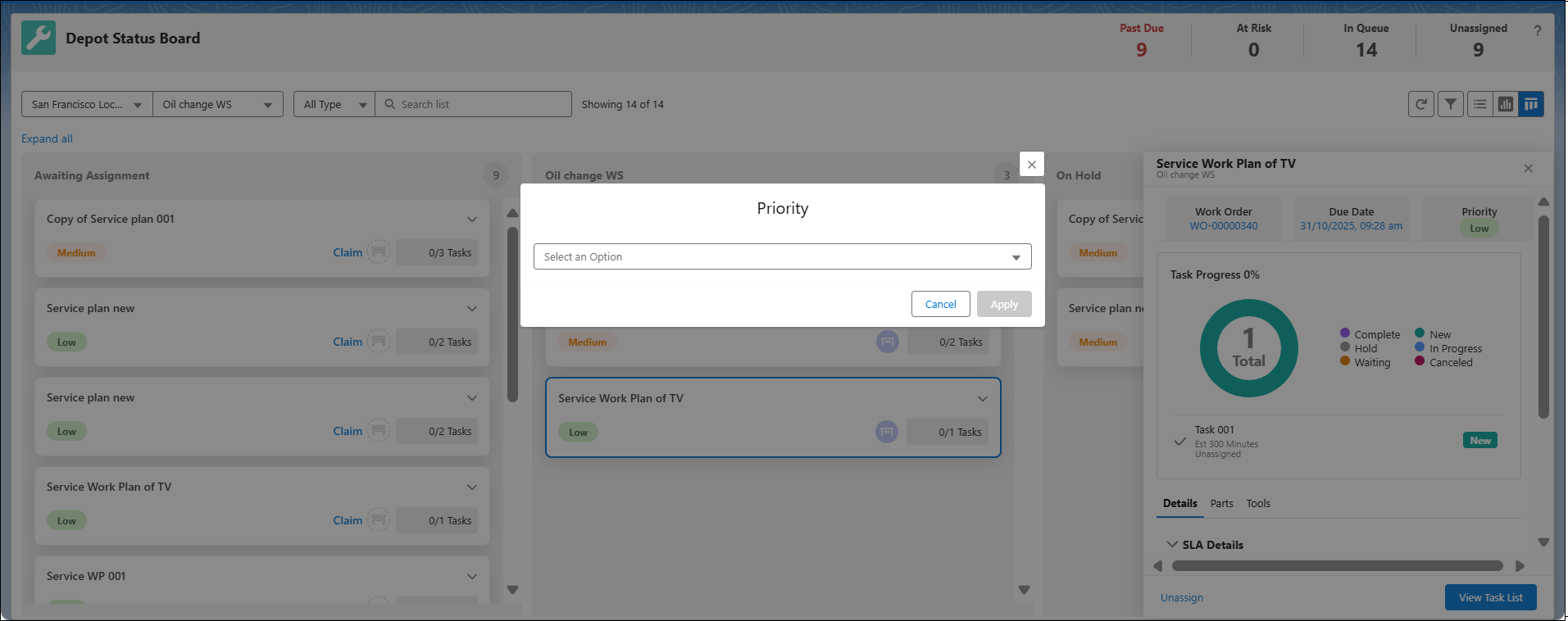Viewport: 1568px width, 621px height.
Task: Refresh the board with the reload icon
Action: point(1421,104)
